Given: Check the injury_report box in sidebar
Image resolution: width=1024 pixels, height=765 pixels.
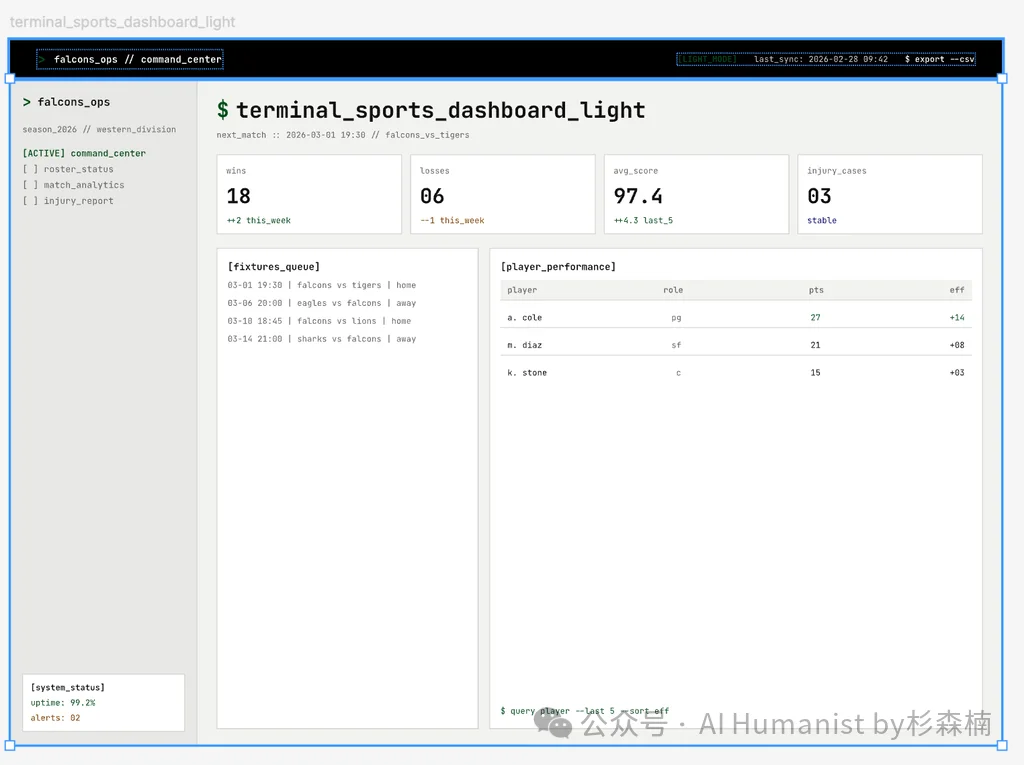Looking at the screenshot, I should coord(30,201).
